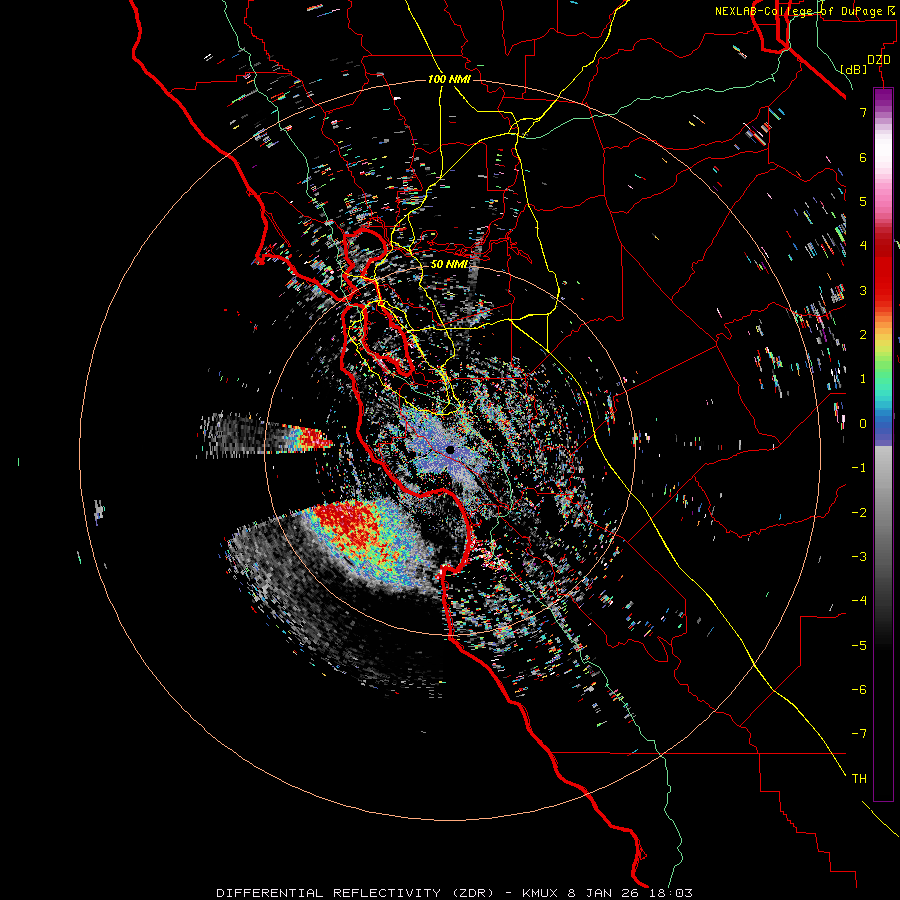Screen dimensions: 900x900
Task: Click the black radar site dot at center
Action: [450, 450]
